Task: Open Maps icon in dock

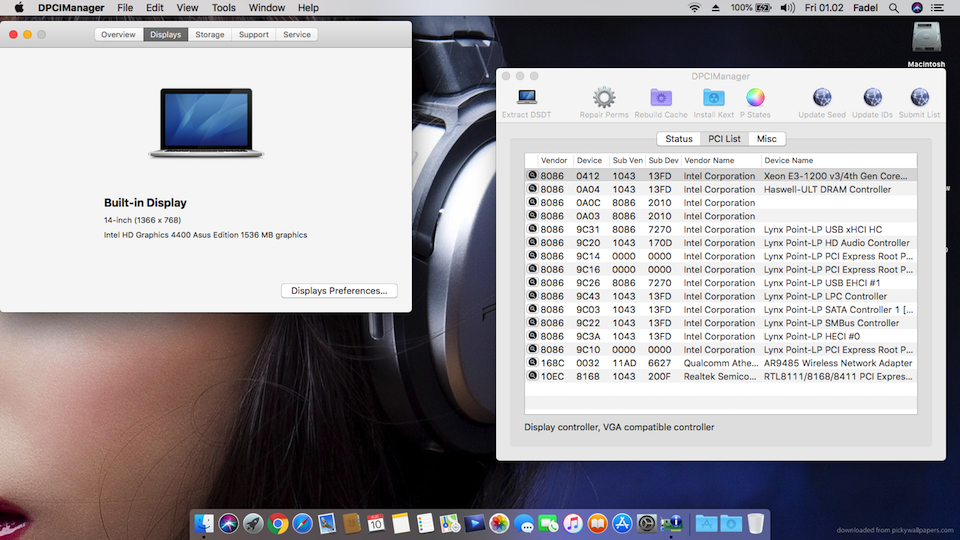Action: coord(449,523)
